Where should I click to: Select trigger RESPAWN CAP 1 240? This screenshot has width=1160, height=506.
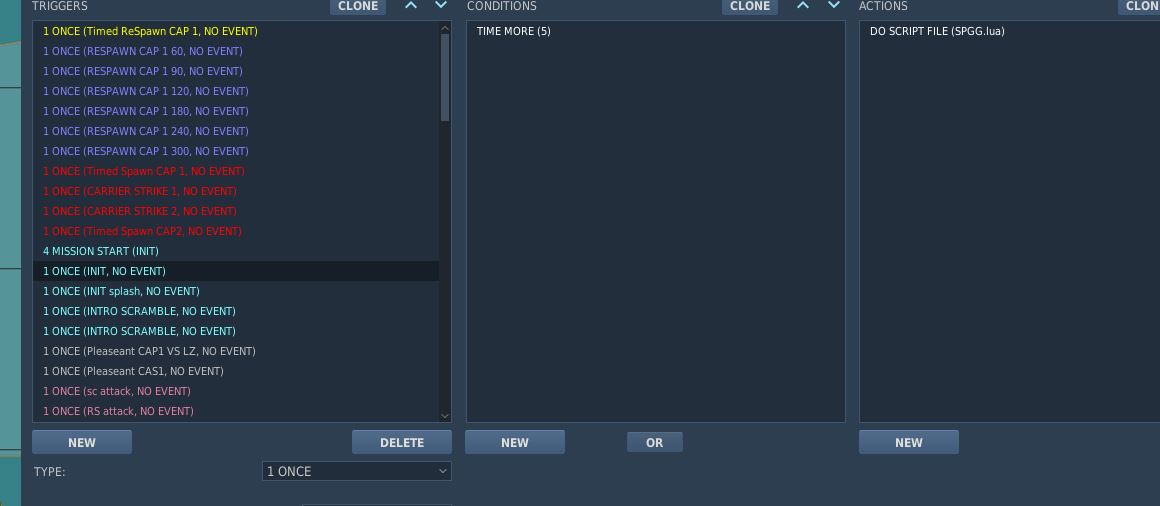(x=236, y=131)
